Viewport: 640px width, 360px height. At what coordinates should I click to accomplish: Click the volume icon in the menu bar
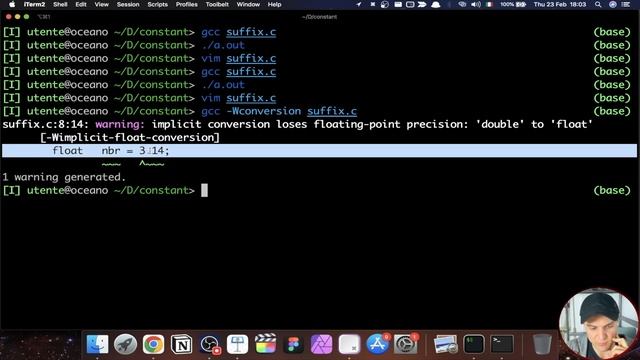click(476, 4)
